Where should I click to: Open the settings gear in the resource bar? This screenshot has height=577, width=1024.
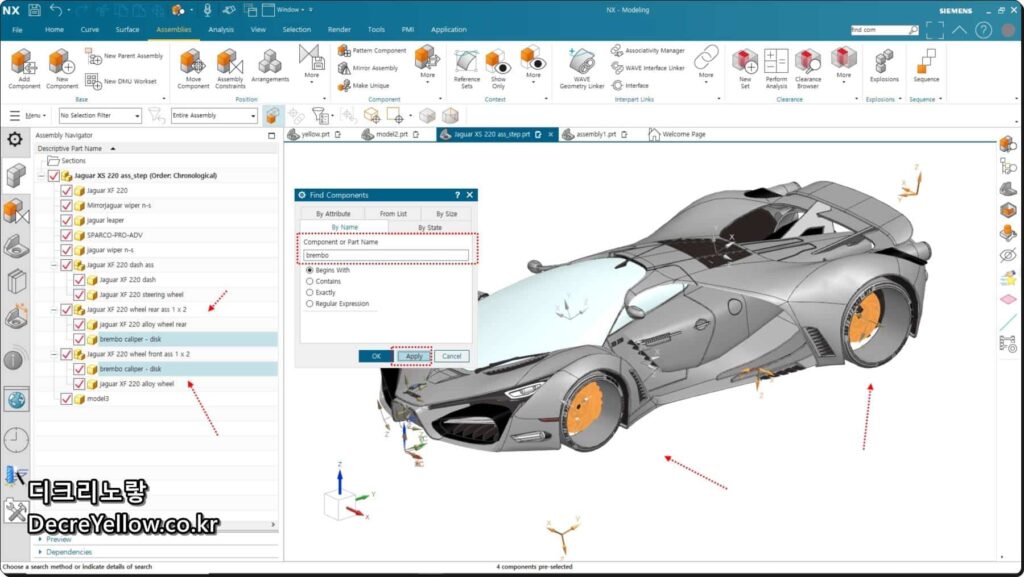point(15,139)
